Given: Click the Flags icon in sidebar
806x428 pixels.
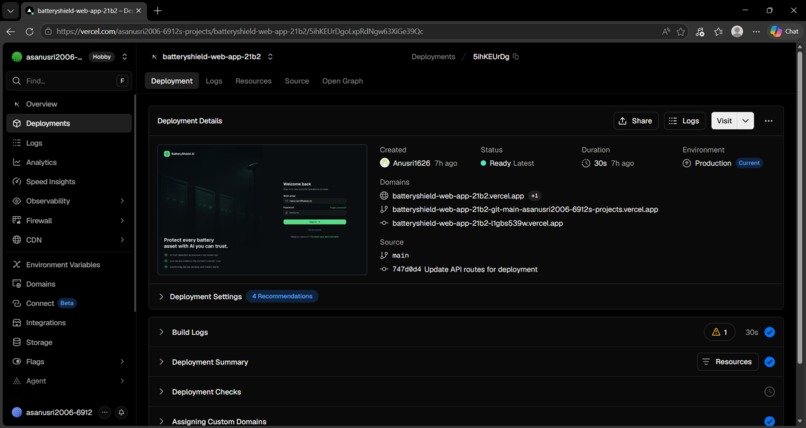Looking at the screenshot, I should point(16,362).
